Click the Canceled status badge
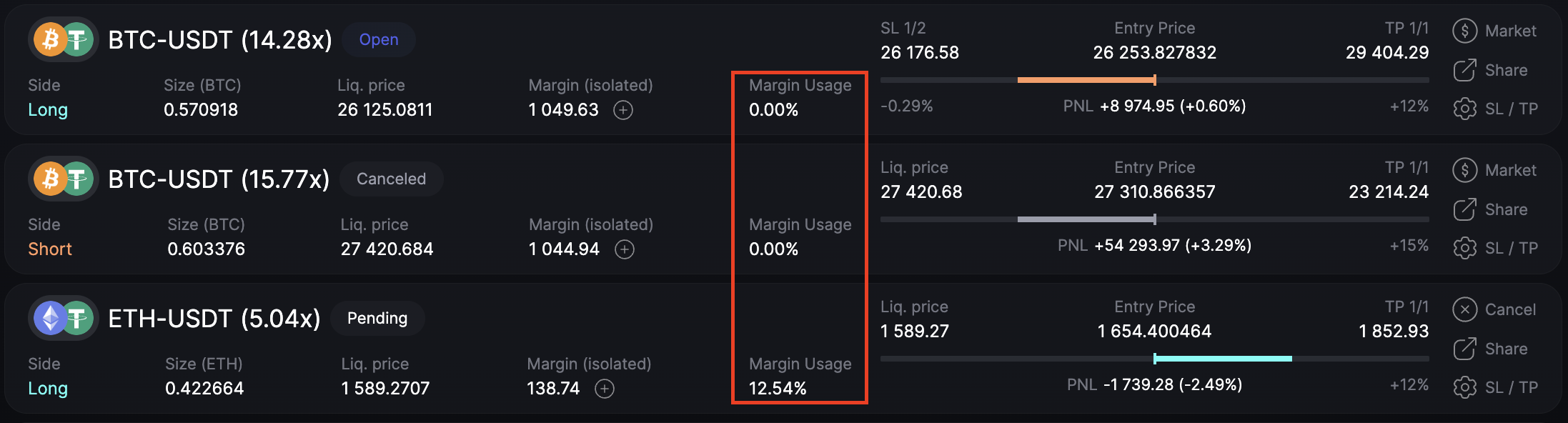This screenshot has width=1568, height=423. (x=391, y=179)
